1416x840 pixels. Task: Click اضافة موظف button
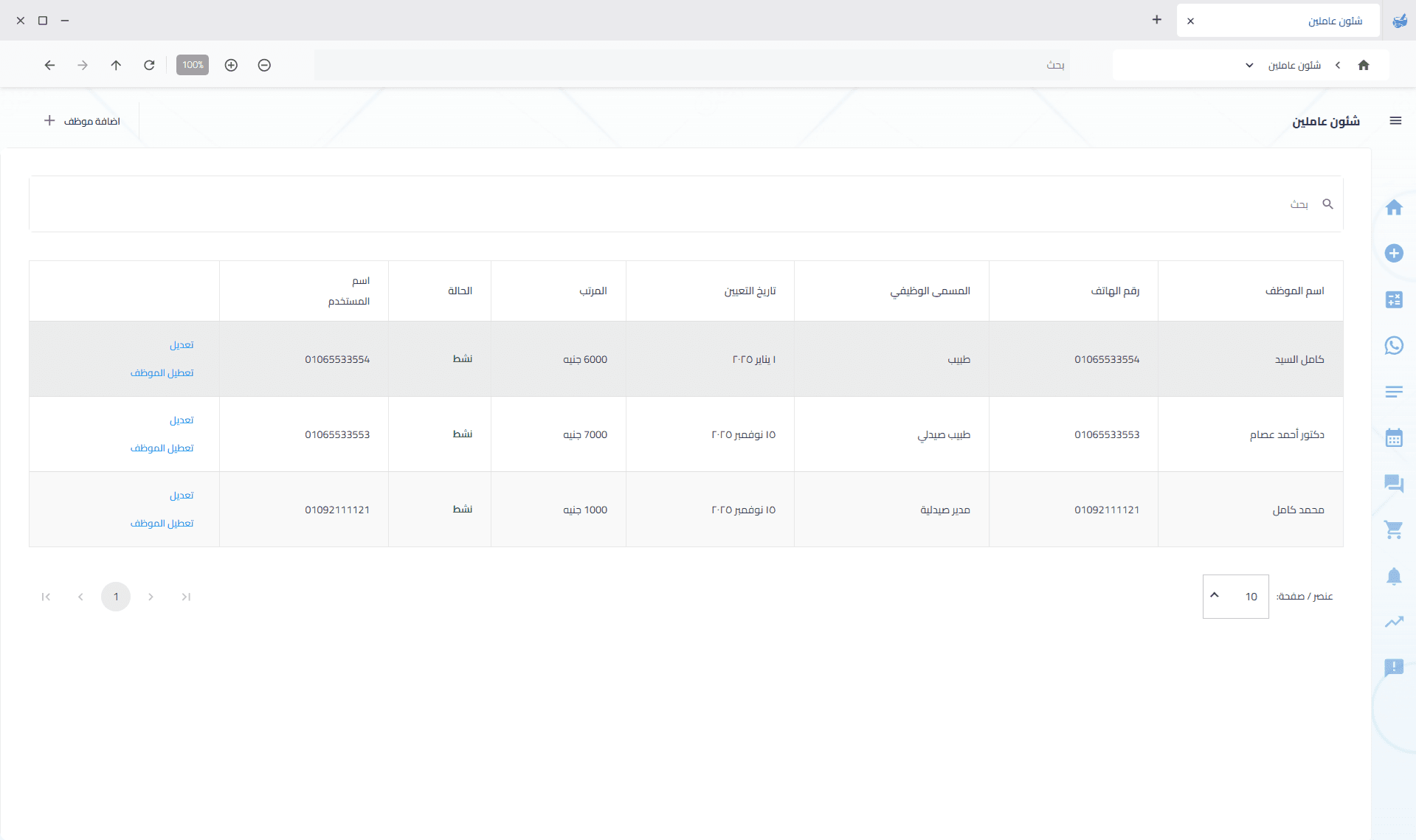(x=82, y=121)
